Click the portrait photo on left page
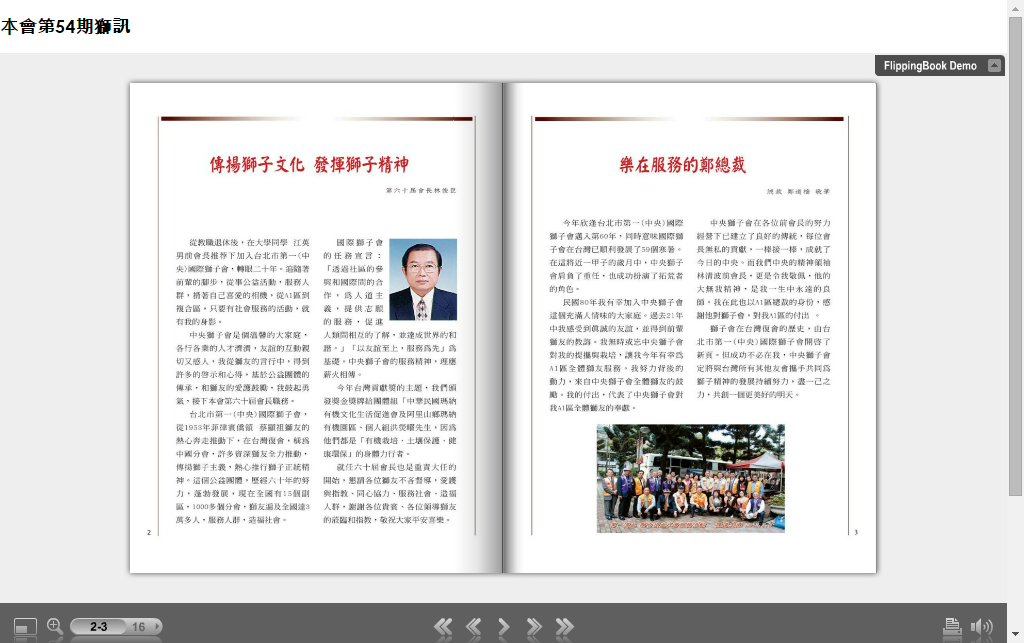This screenshot has width=1024, height=643. [422, 279]
